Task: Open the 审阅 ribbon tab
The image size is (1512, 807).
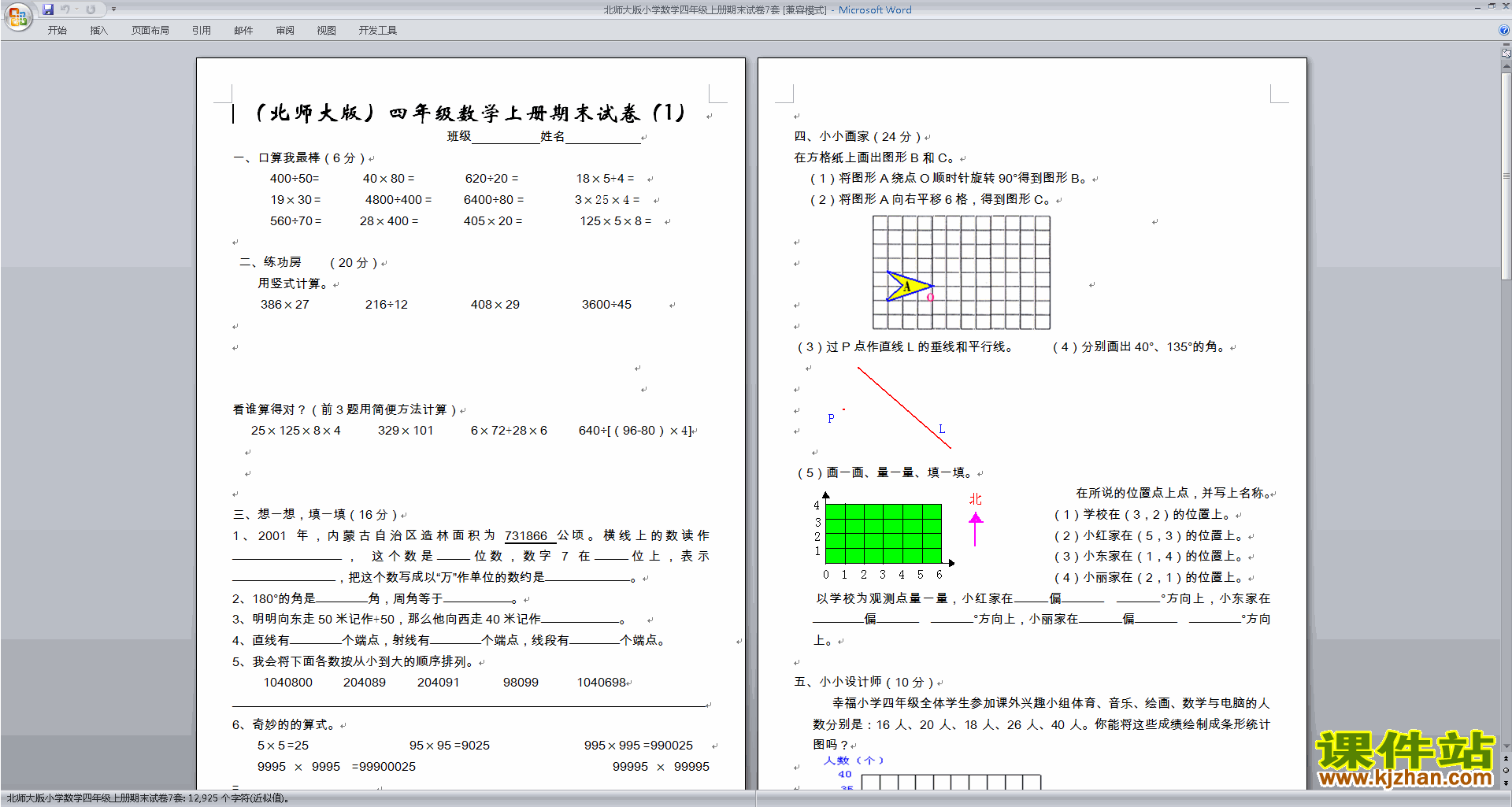Action: pos(285,31)
